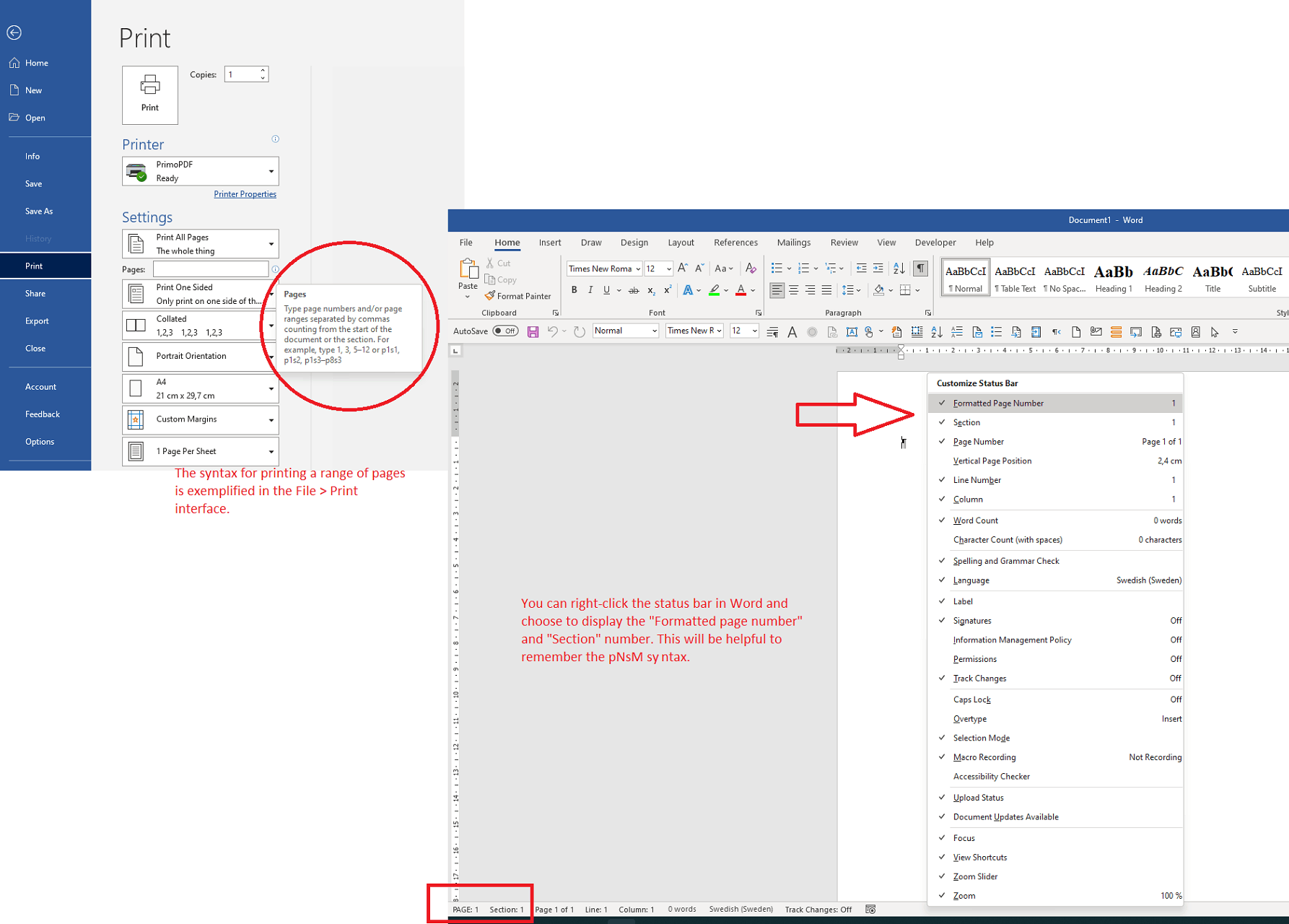Click the Decrease Font Size icon
The height and width of the screenshot is (924, 1289).
(699, 269)
